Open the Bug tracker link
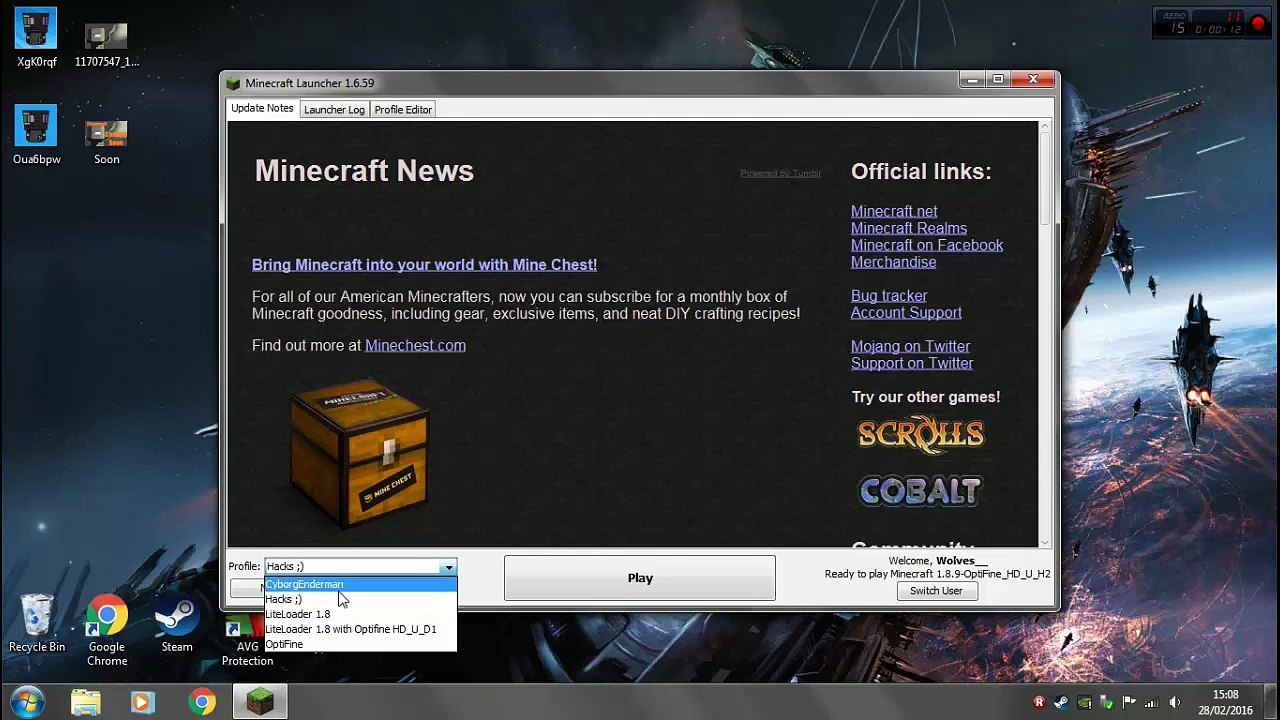 coord(889,296)
